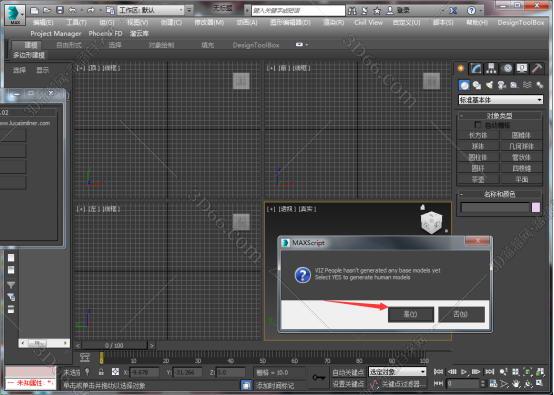Image resolution: width=554 pixels, height=395 pixels.
Task: Open the workspace selector dropdown
Action: pos(151,10)
